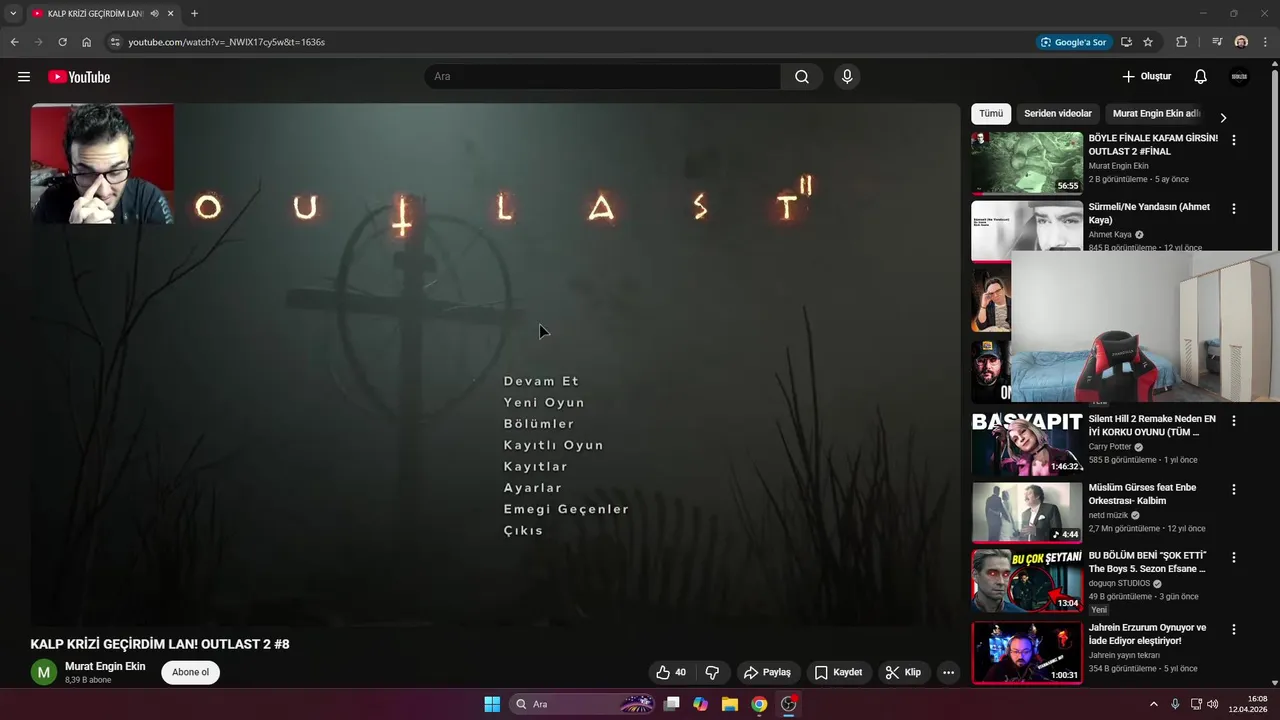View site information icon in address bar

click(x=115, y=42)
